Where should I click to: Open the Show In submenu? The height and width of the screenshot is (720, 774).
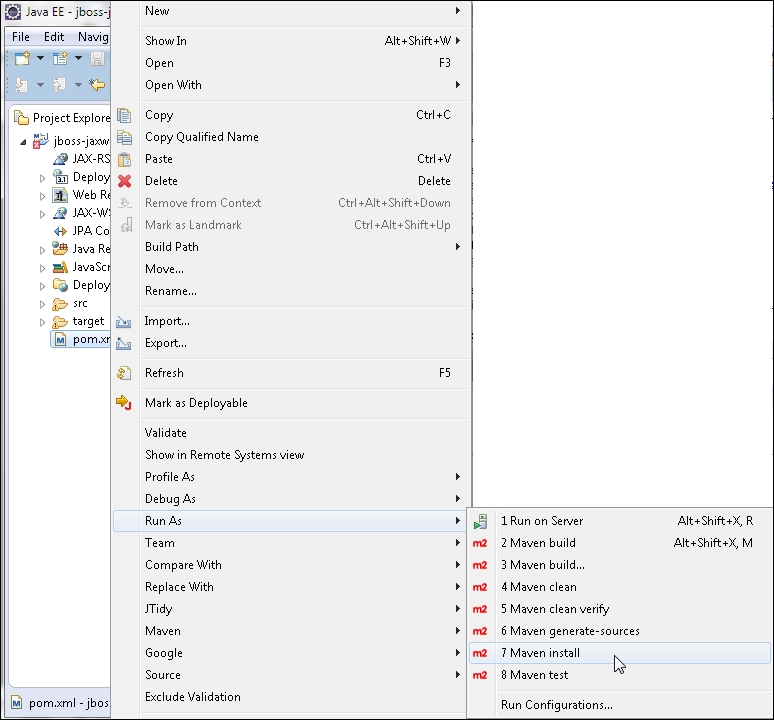click(290, 41)
